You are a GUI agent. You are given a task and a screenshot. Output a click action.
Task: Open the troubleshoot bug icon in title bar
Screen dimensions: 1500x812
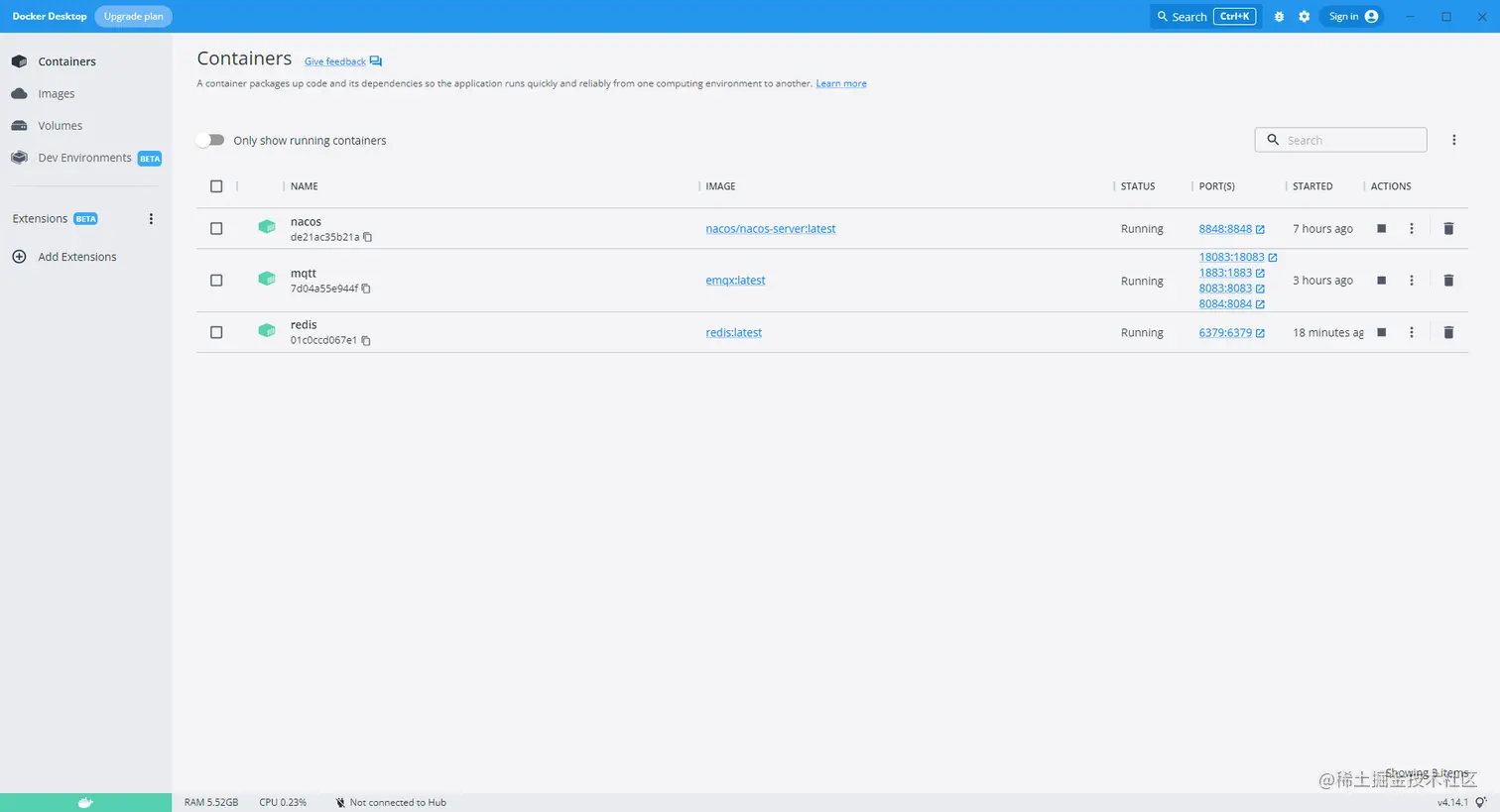click(1279, 17)
